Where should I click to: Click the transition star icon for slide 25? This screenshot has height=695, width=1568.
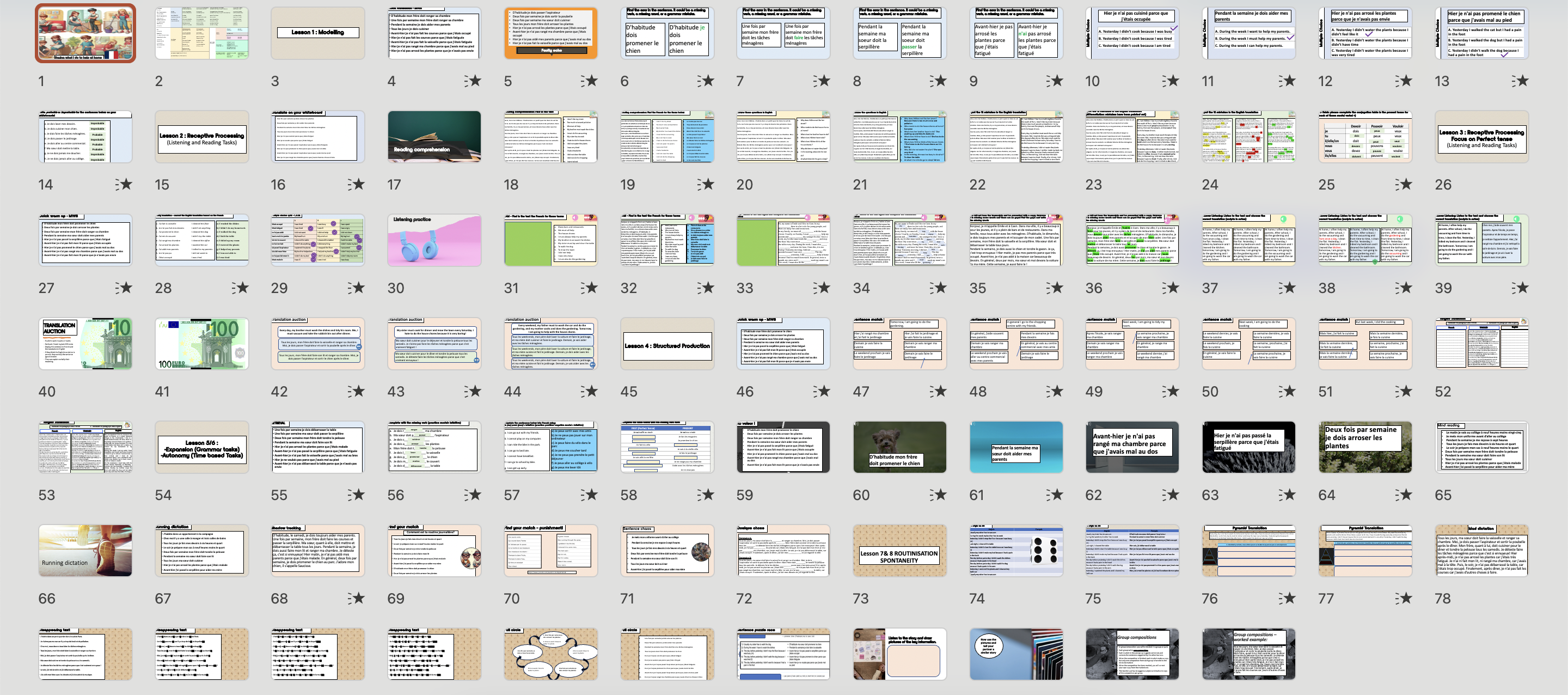[x=1404, y=185]
